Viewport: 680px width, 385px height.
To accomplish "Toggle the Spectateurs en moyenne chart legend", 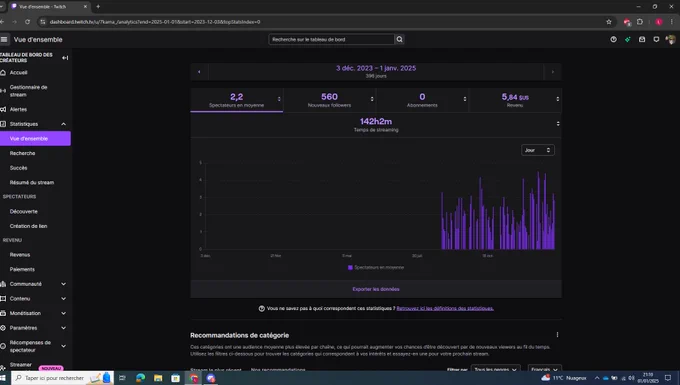I will (x=376, y=268).
